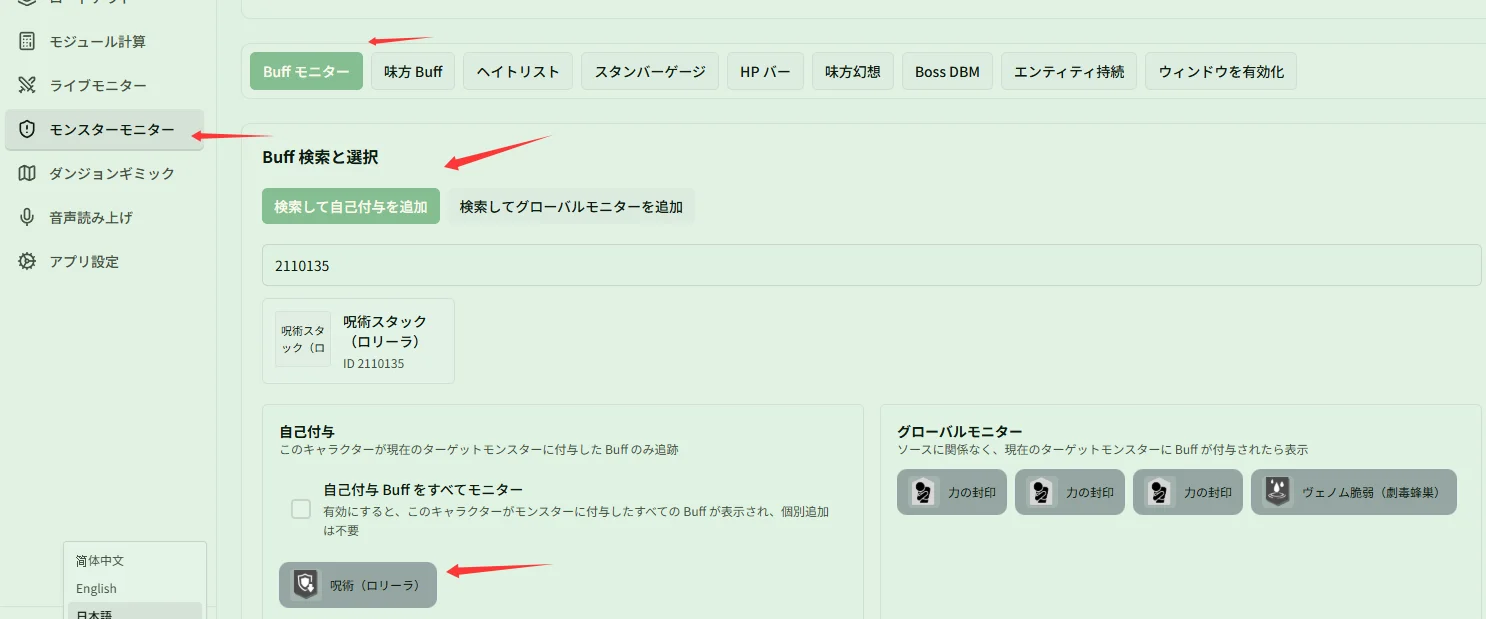Enable monitoring all self-applied Buffs checkbox

[301, 509]
